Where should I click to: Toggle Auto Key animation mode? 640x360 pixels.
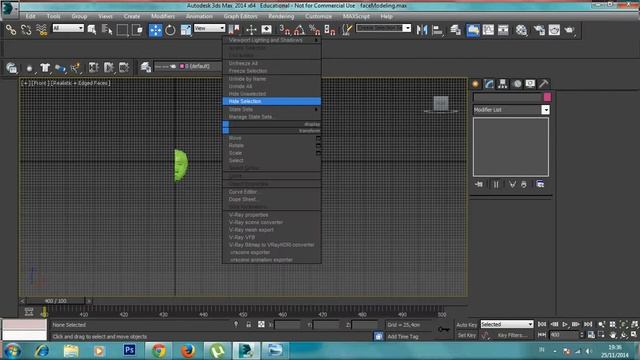[x=467, y=325]
